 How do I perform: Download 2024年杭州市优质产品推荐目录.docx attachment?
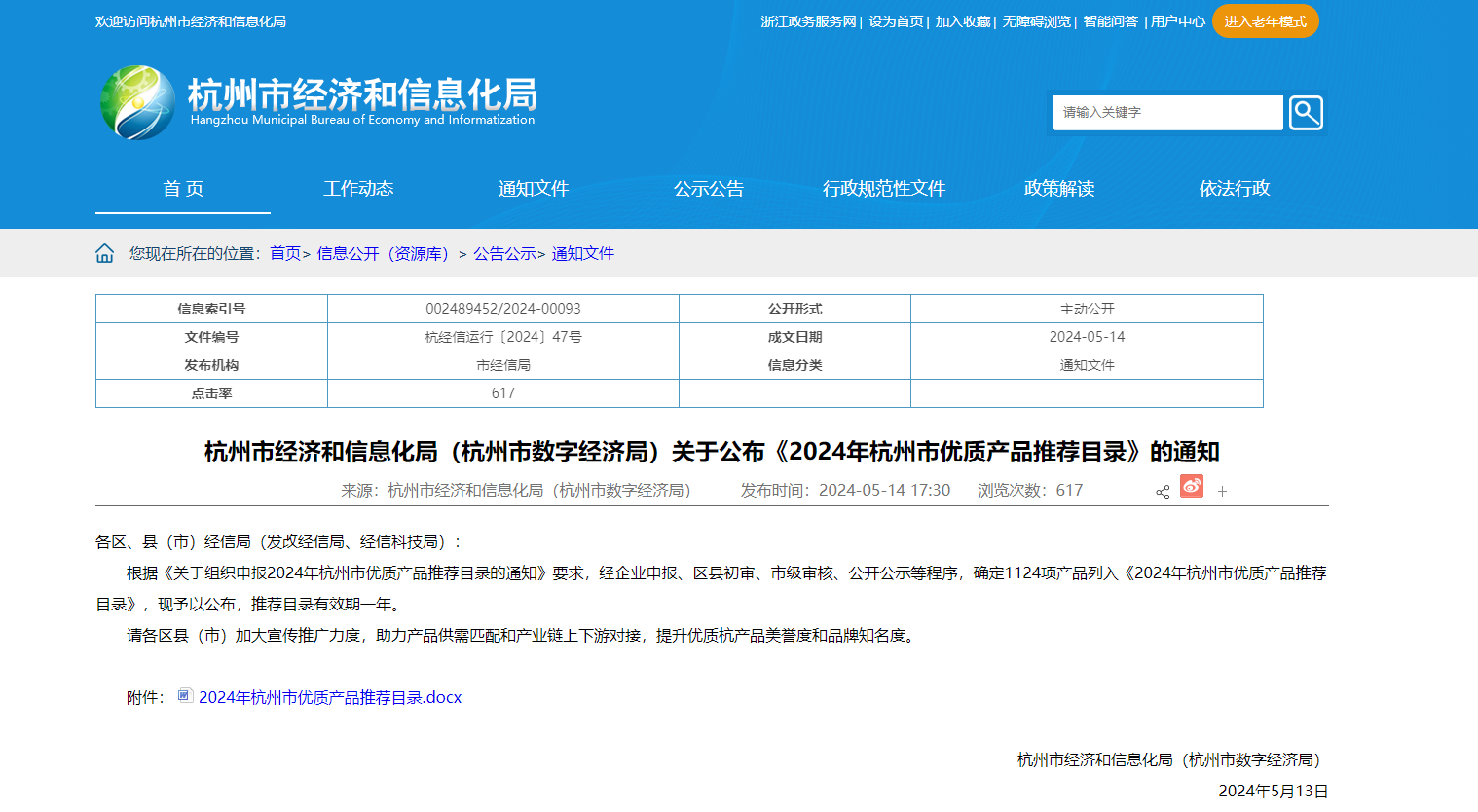pyautogui.click(x=330, y=697)
